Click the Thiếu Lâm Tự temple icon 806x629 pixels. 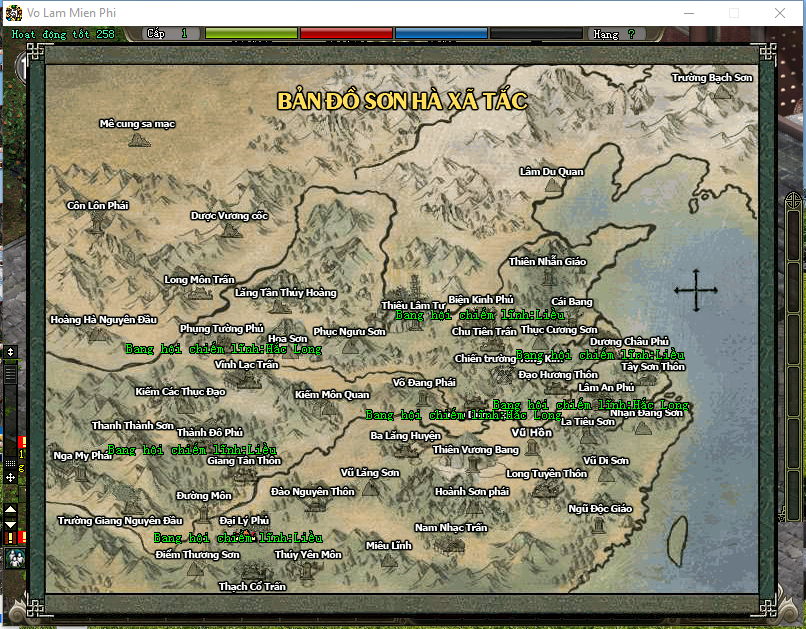tap(414, 288)
